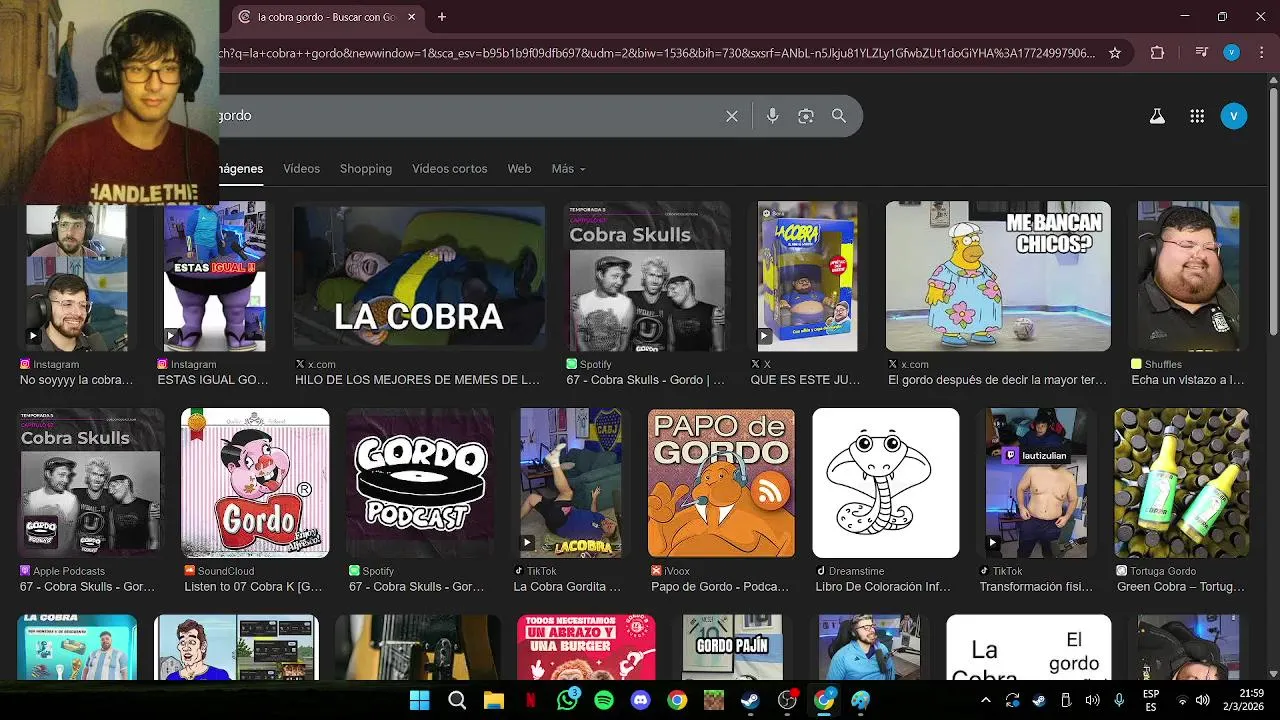Viewport: 1280px width, 720px height.
Task: Open the Google account avatar on page
Action: coord(1234,116)
